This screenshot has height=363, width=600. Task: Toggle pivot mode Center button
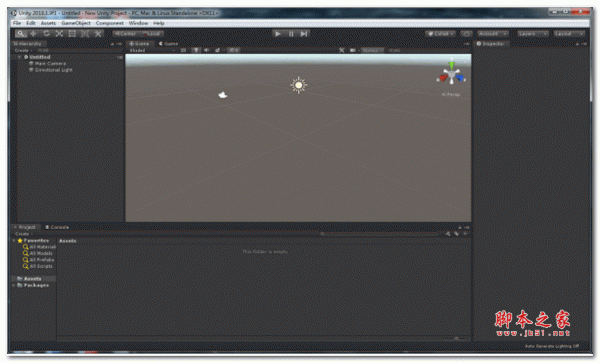point(126,34)
